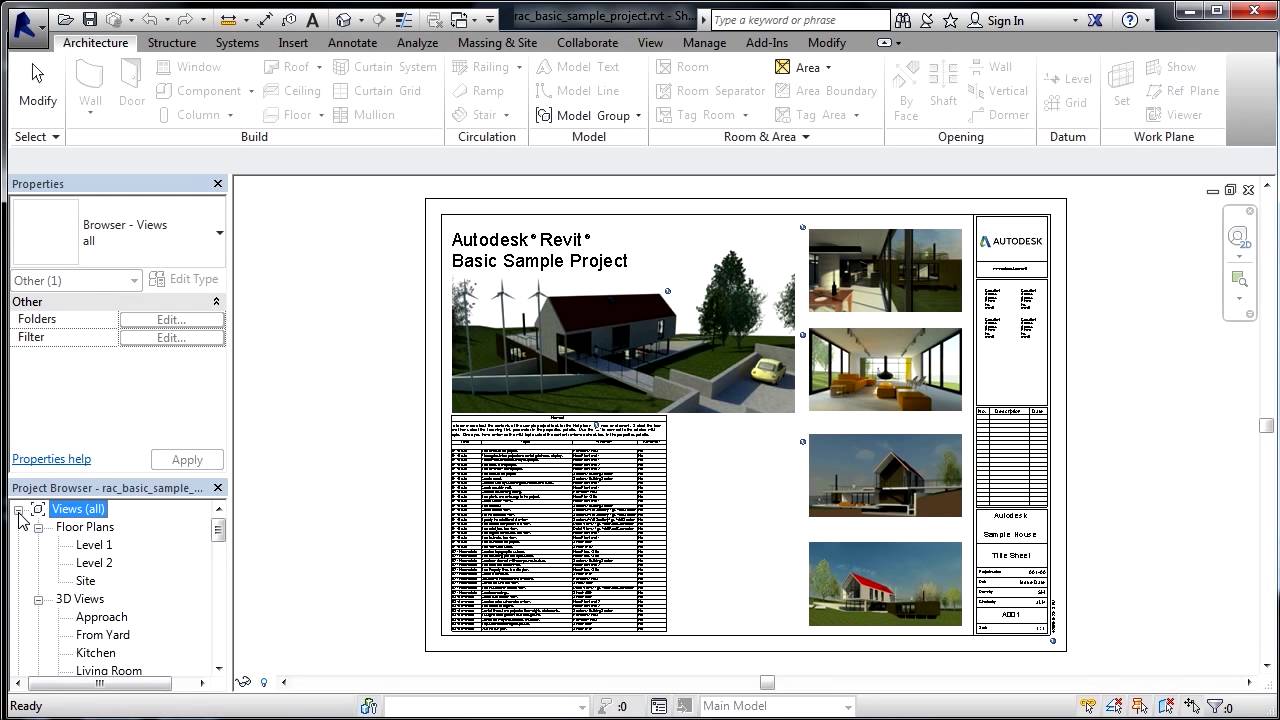Expand the Room & Area panel dropdown
This screenshot has height=720, width=1280.
pyautogui.click(x=767, y=137)
